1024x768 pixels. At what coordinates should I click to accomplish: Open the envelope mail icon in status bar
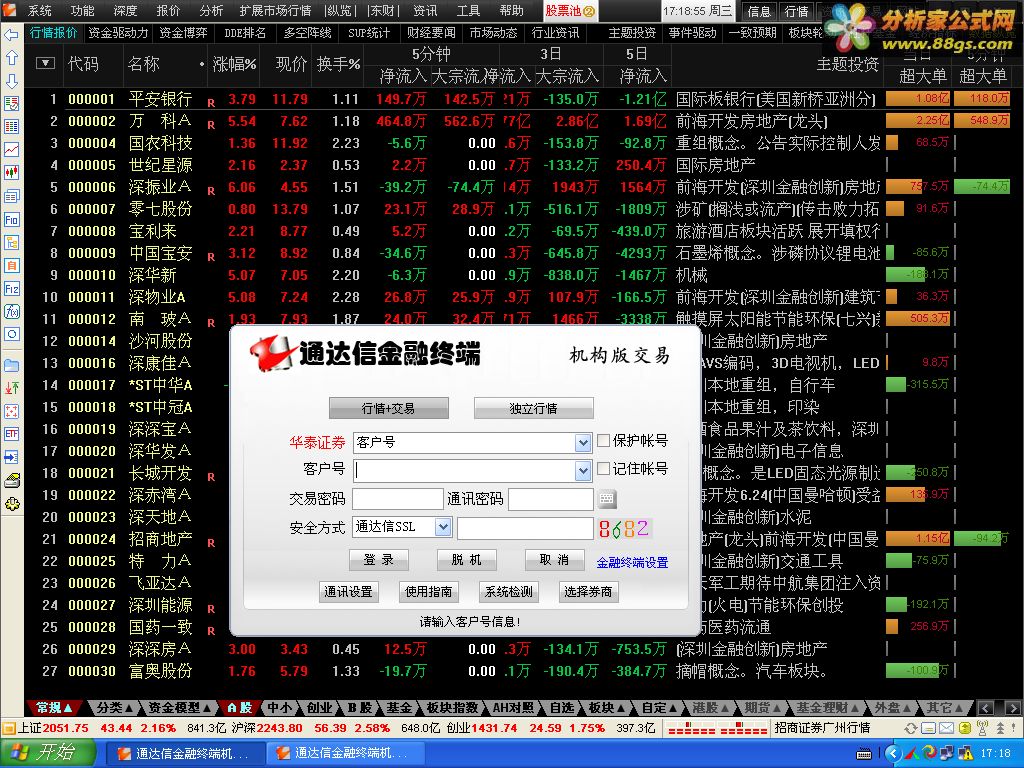click(x=946, y=728)
